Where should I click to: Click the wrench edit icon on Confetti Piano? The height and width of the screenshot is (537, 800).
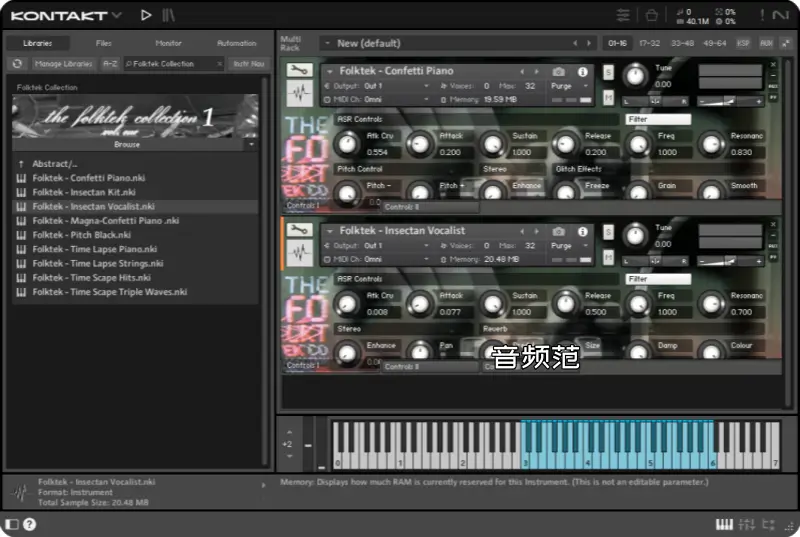tap(299, 70)
